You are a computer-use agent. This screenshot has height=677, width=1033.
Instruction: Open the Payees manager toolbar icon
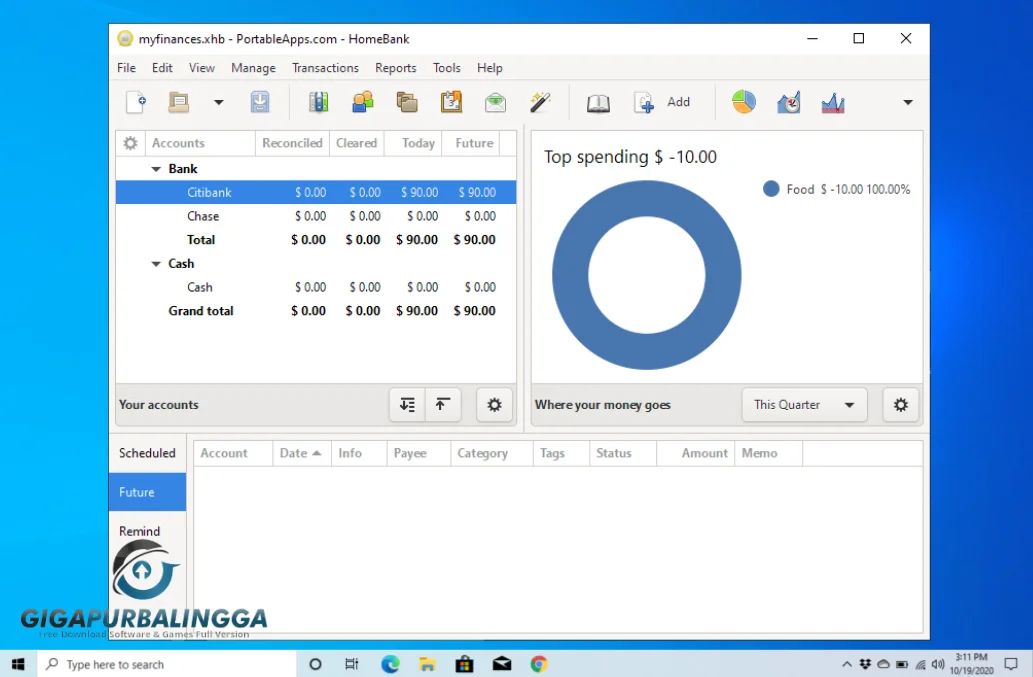[362, 102]
